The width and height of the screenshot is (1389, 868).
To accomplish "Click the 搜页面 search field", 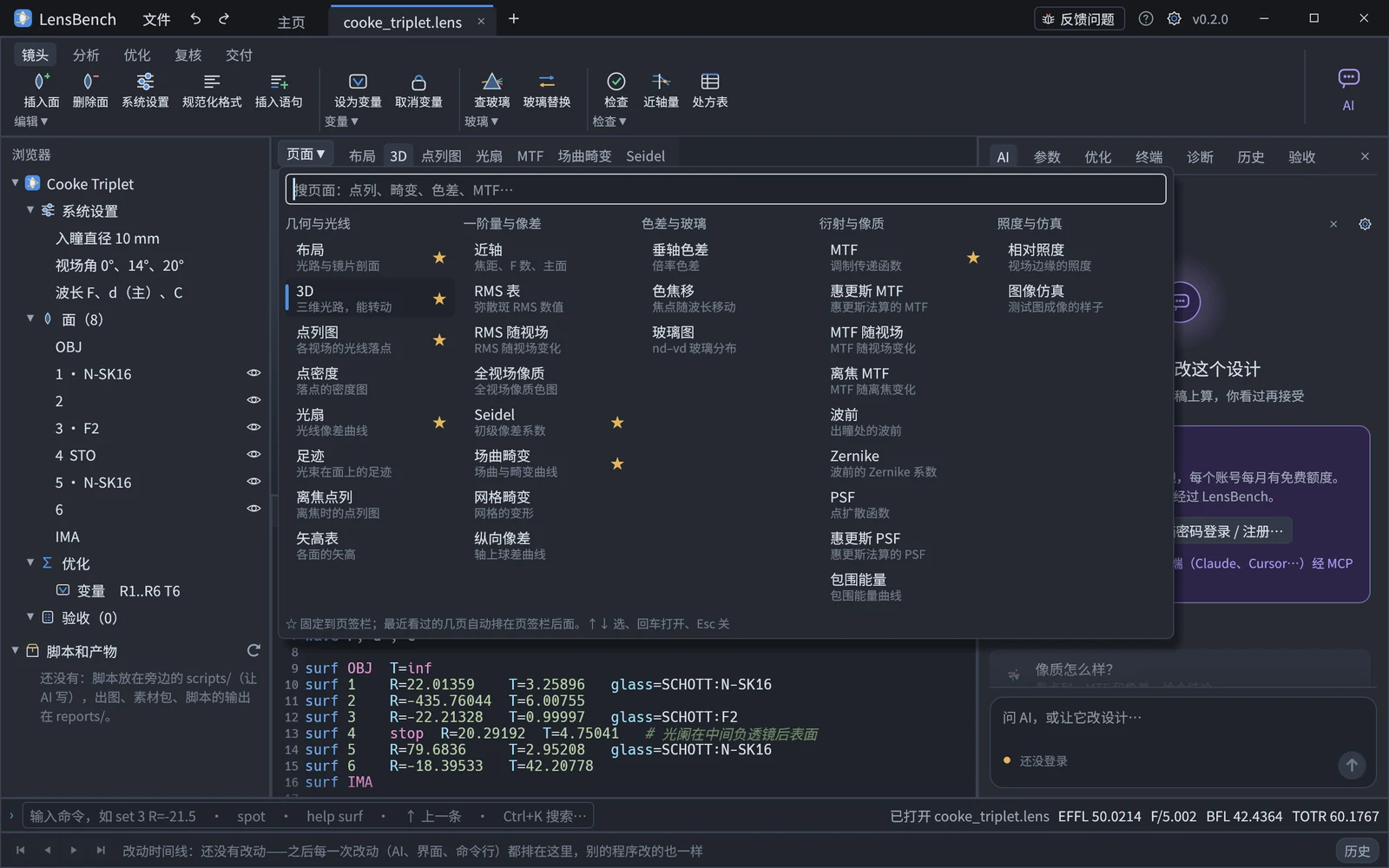I will point(726,189).
